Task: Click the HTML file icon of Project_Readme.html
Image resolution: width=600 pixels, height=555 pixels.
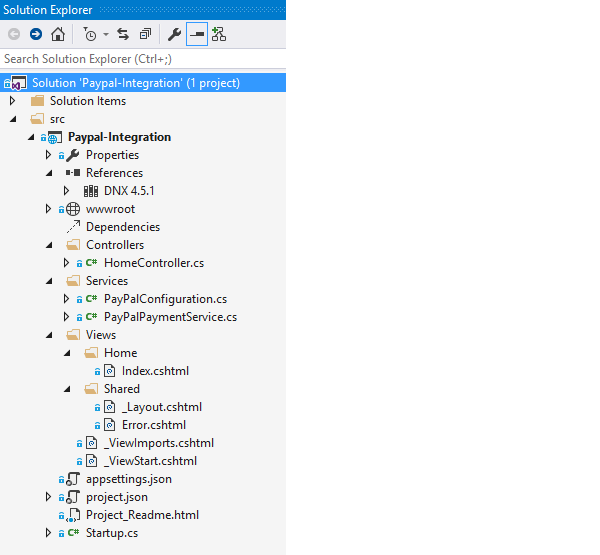Action: [73, 515]
